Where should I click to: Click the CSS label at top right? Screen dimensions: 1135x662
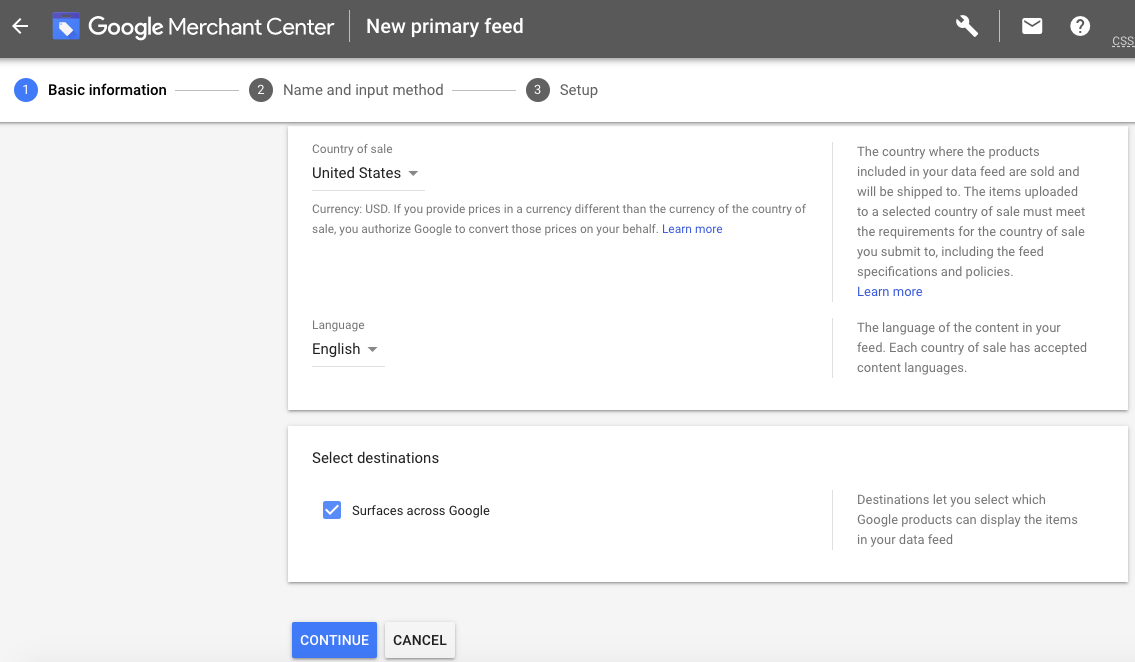click(1122, 42)
